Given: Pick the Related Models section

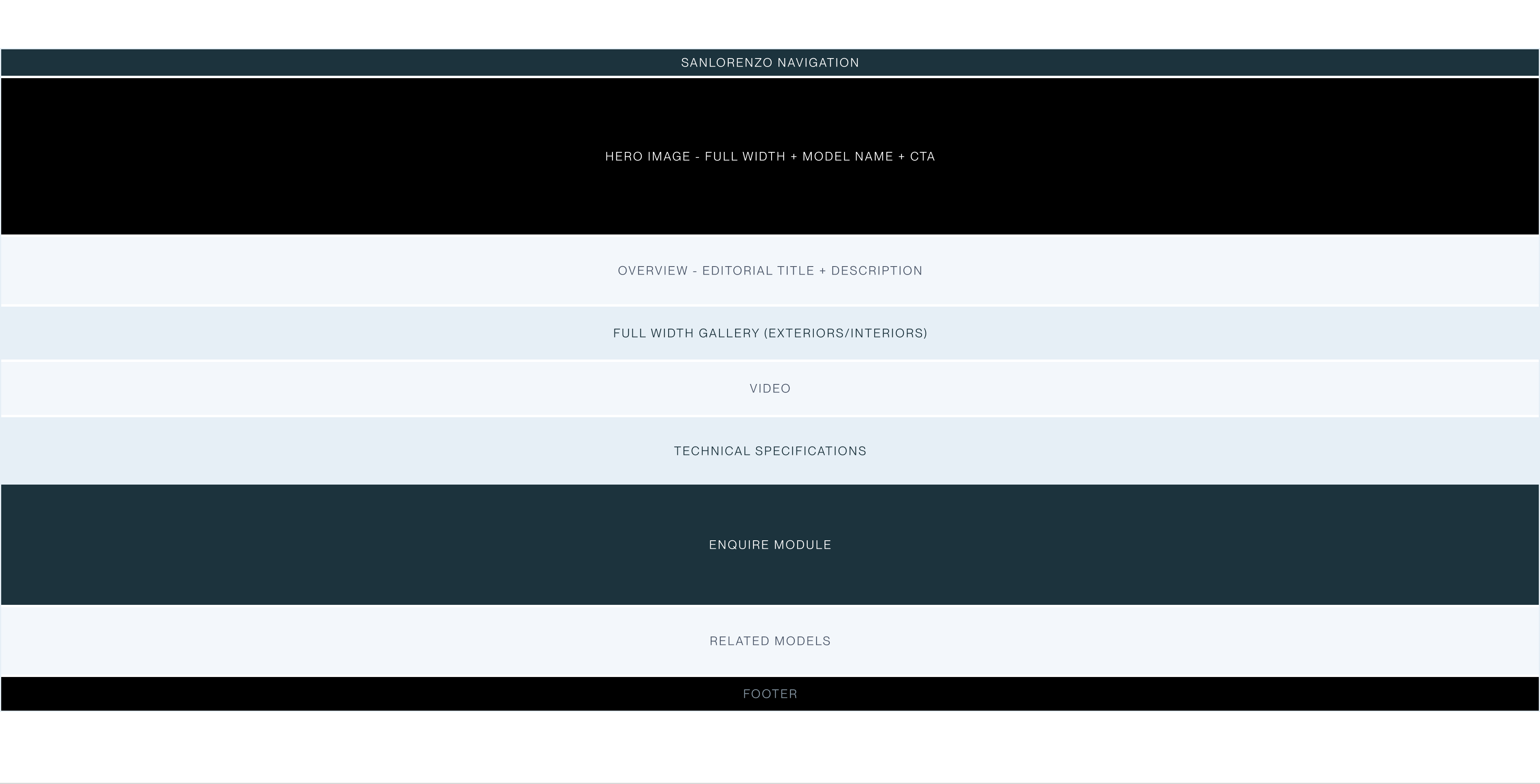Looking at the screenshot, I should [770, 641].
